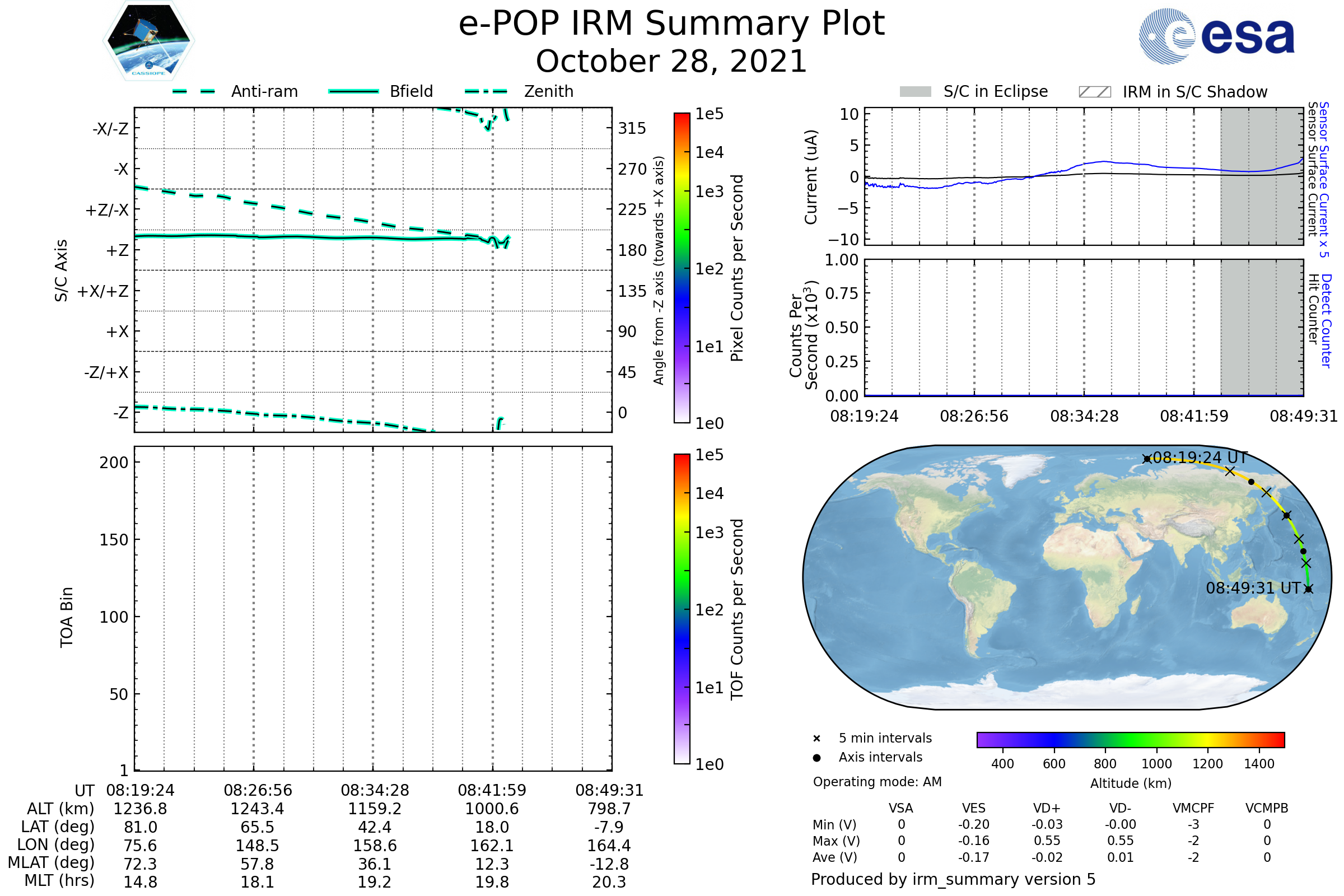Click the Produced by irm_summary version 5 text
1344x896 pixels.
(953, 879)
